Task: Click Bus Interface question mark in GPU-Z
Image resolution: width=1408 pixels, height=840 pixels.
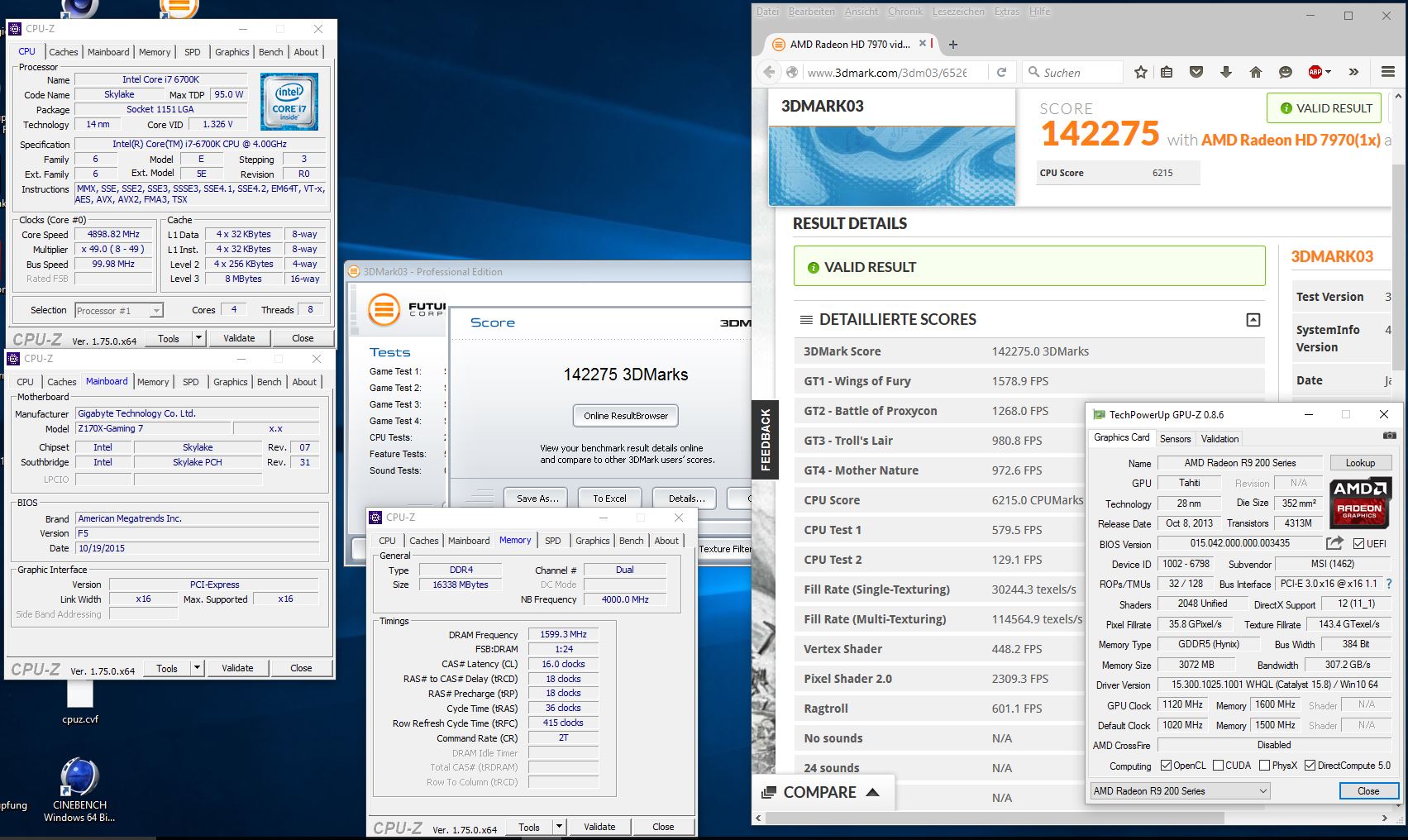Action: point(1389,584)
